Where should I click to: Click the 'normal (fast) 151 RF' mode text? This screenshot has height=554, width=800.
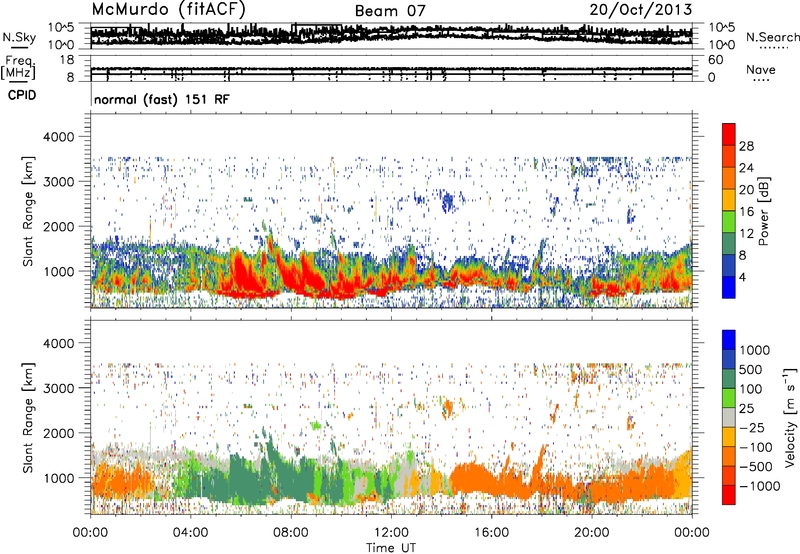pos(162,99)
